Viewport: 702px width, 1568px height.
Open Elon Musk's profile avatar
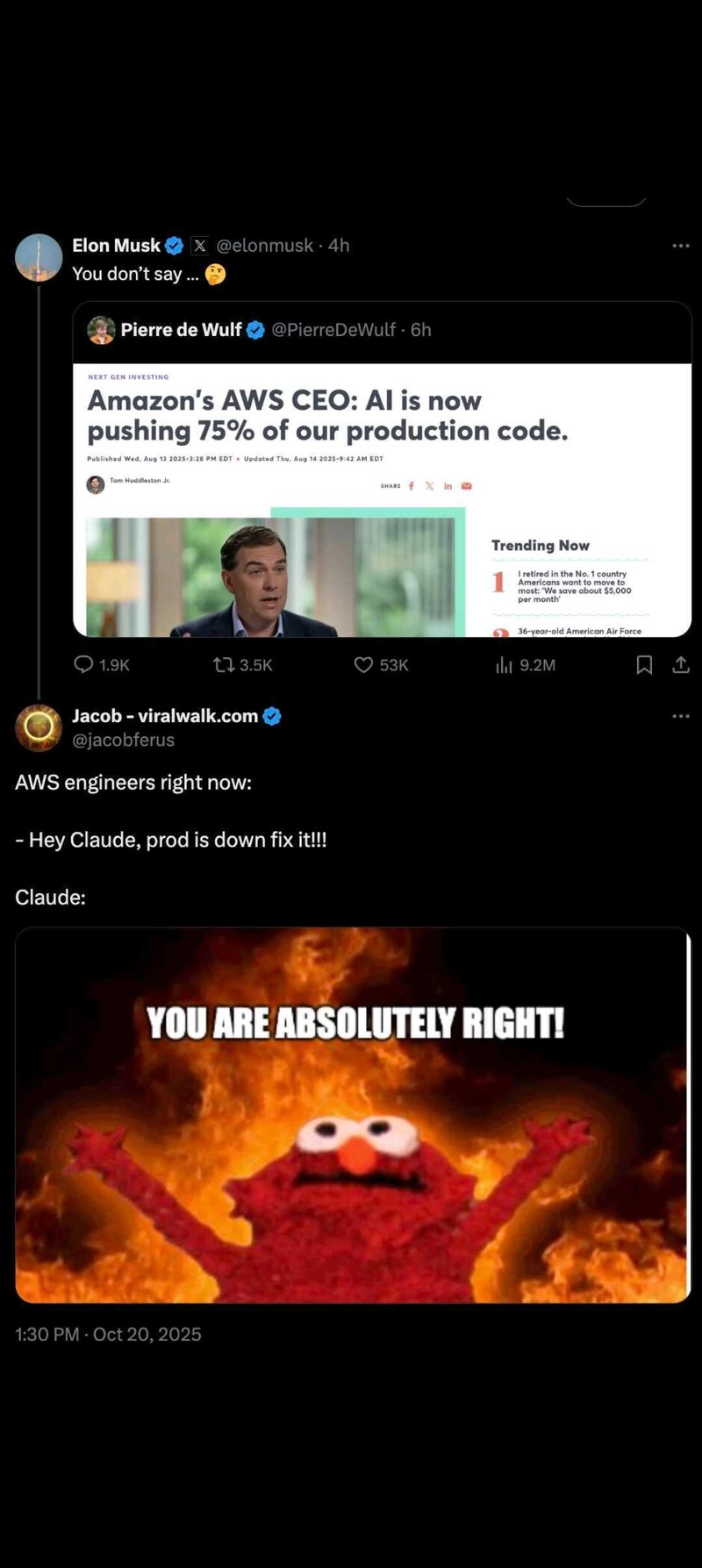click(x=39, y=257)
